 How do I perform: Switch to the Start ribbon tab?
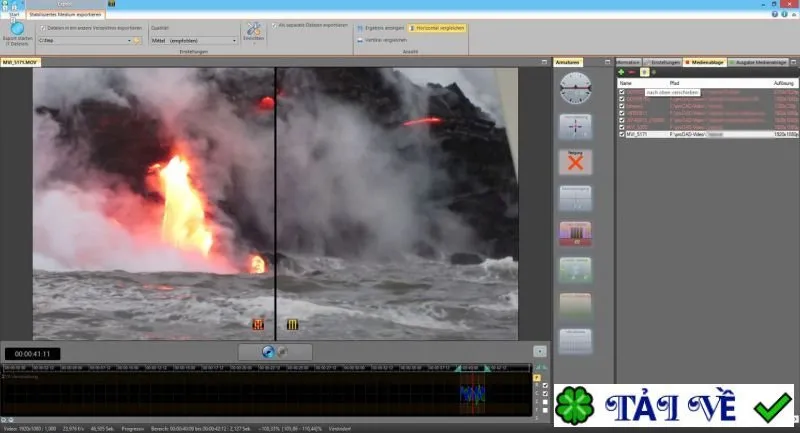pyautogui.click(x=14, y=15)
